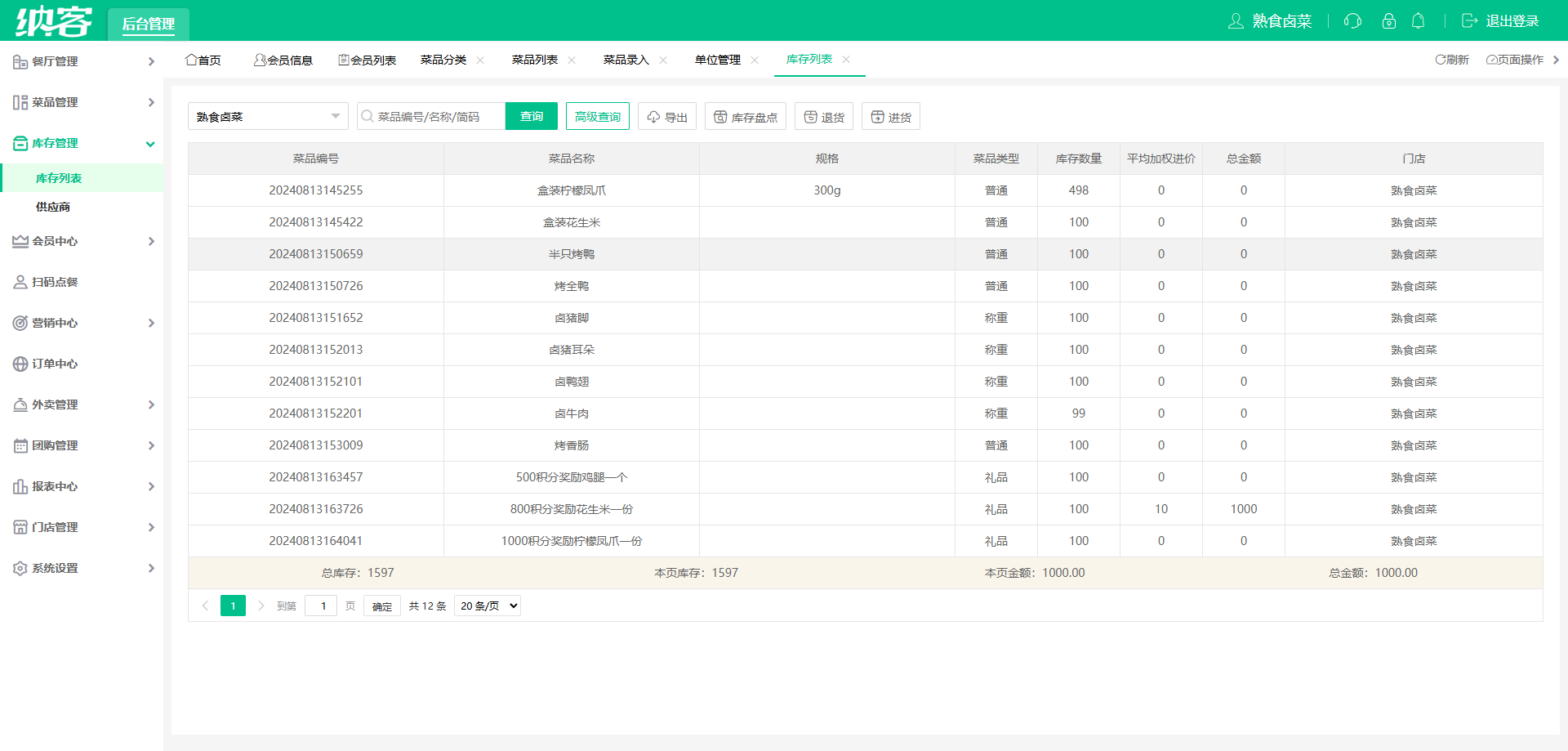Open the 页面操作 menu
1568x751 pixels.
pyautogui.click(x=1515, y=60)
